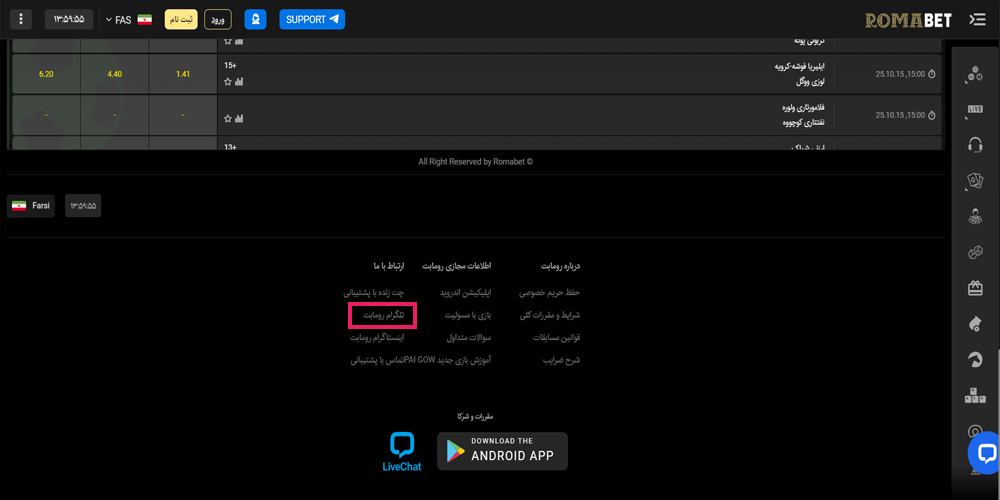
Task: Open the playing cards sidebar icon
Action: click(974, 181)
